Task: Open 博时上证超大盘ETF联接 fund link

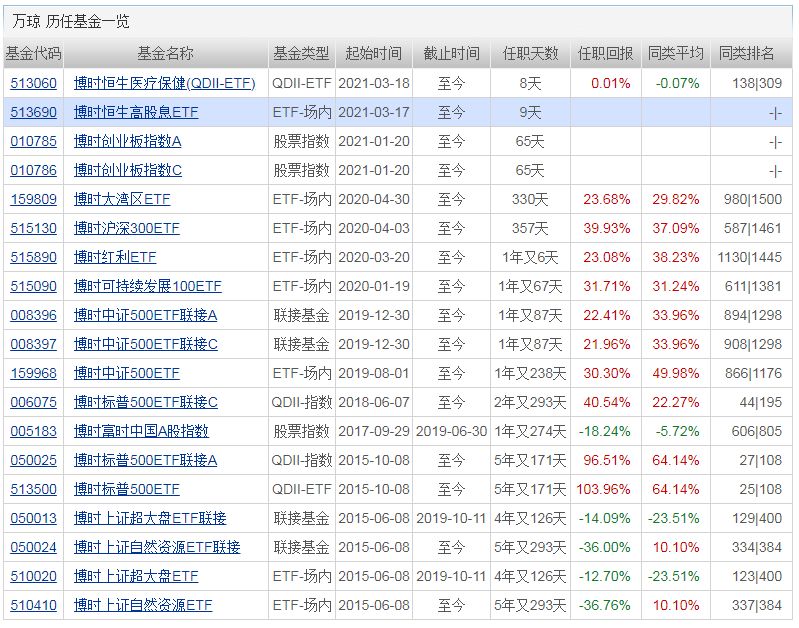Action: pyautogui.click(x=150, y=519)
